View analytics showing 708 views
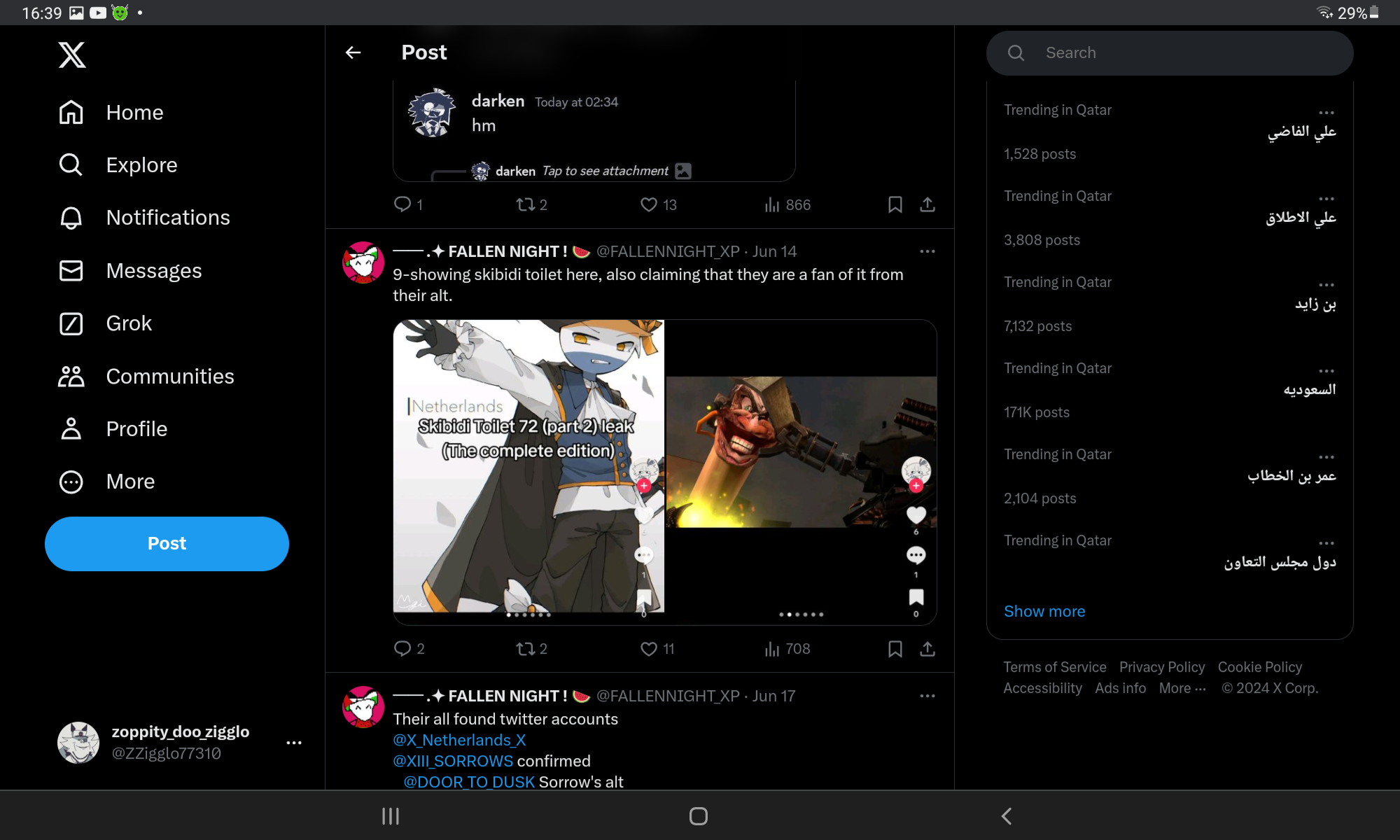This screenshot has width=1400, height=840. (x=787, y=649)
